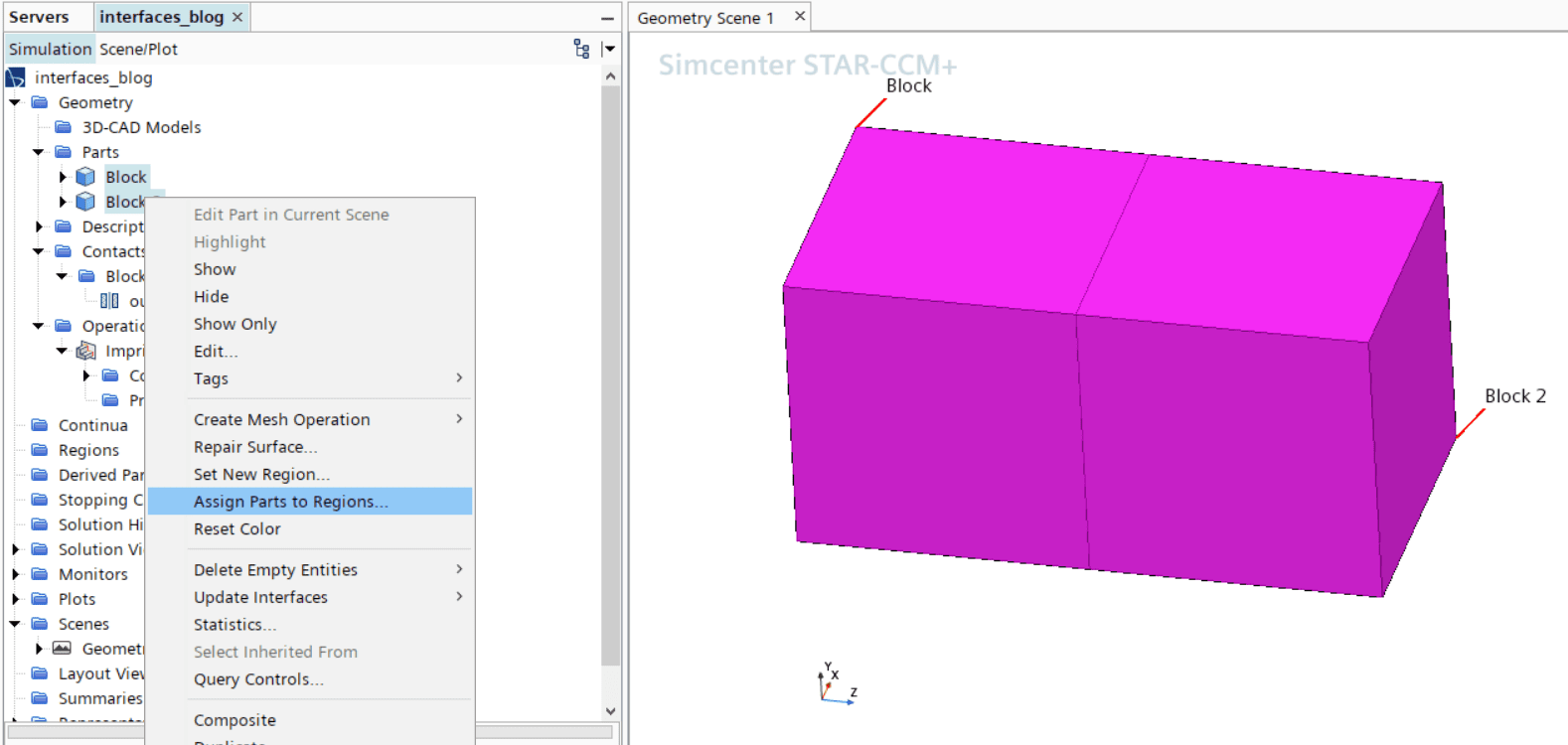Collapse the Geometry node
This screenshot has height=745, width=1568.
[15, 102]
